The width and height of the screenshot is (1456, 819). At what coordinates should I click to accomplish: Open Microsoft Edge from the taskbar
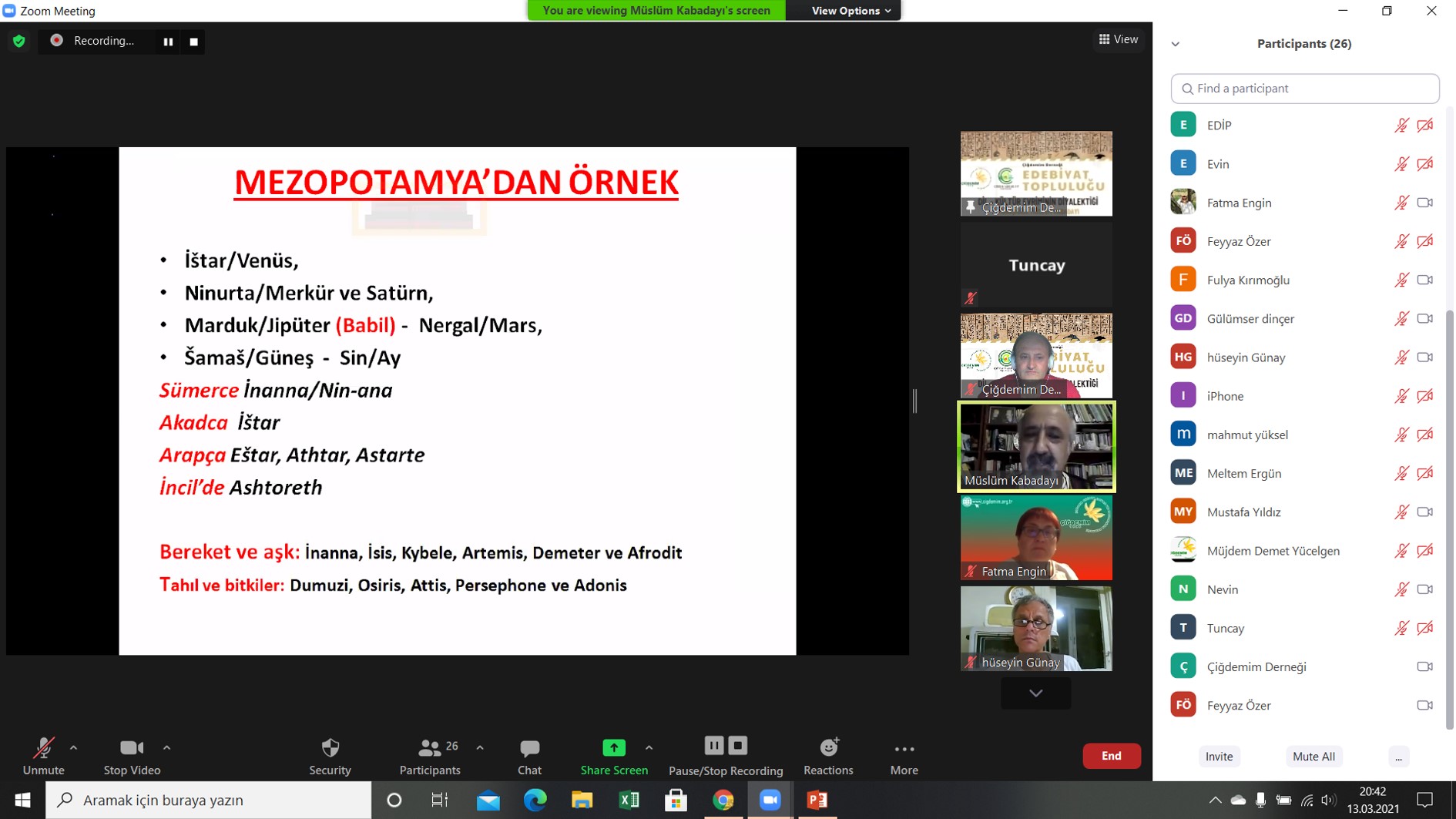point(535,801)
